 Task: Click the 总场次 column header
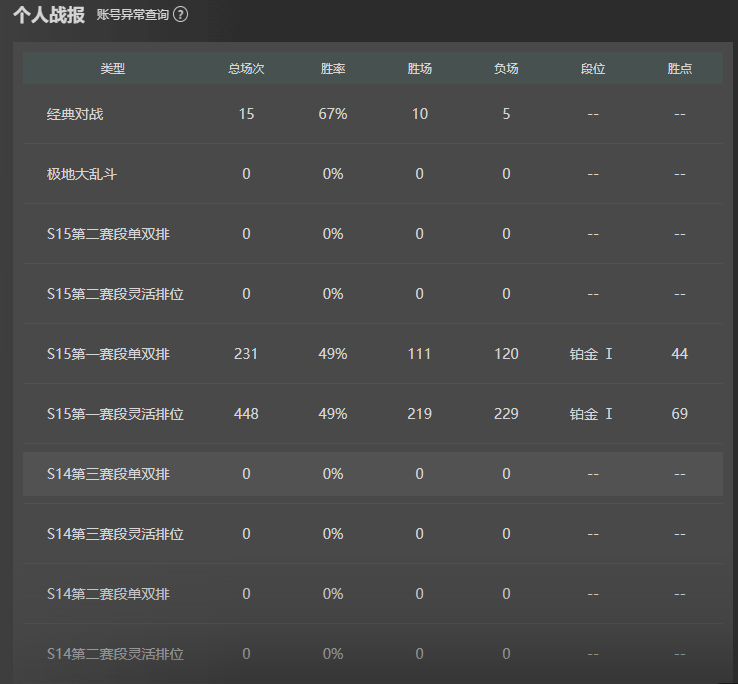(x=246, y=69)
